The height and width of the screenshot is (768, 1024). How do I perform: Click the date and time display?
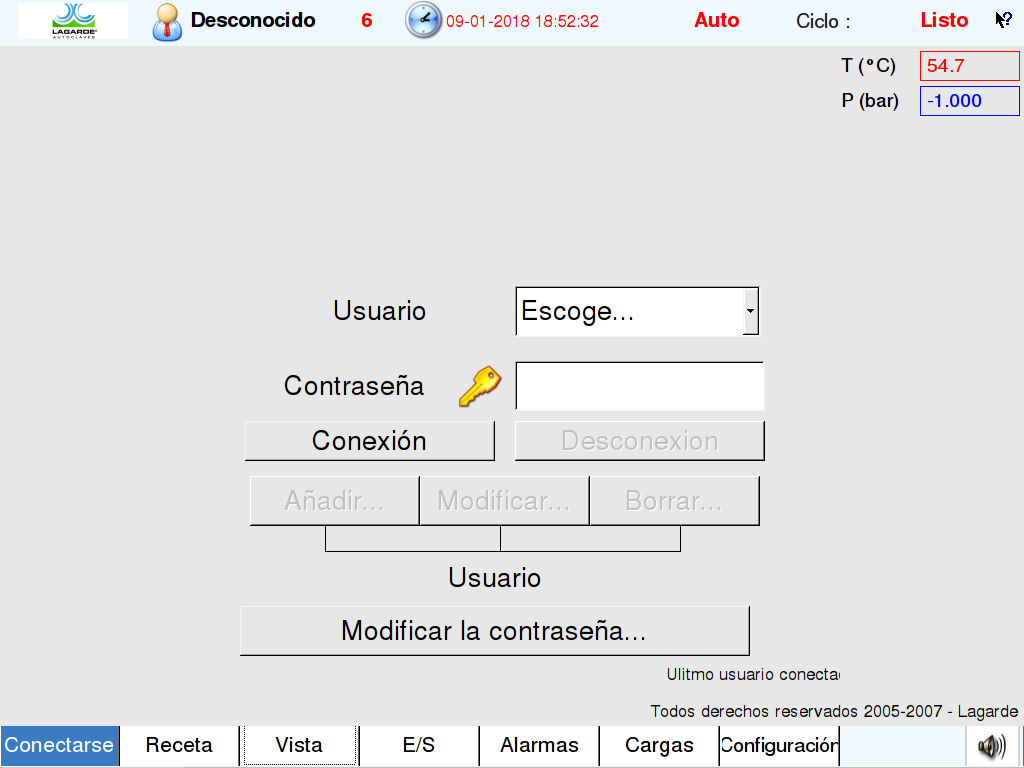point(522,21)
